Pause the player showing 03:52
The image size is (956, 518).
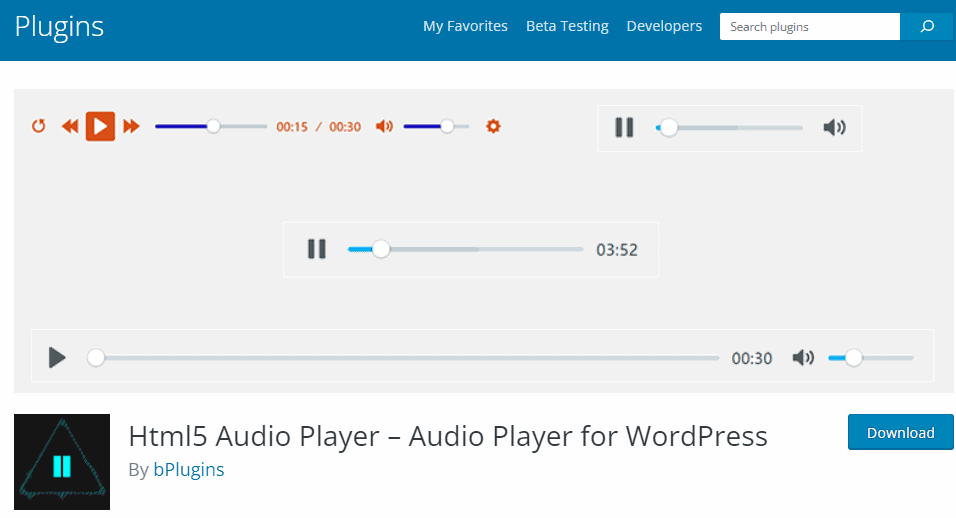coord(317,249)
